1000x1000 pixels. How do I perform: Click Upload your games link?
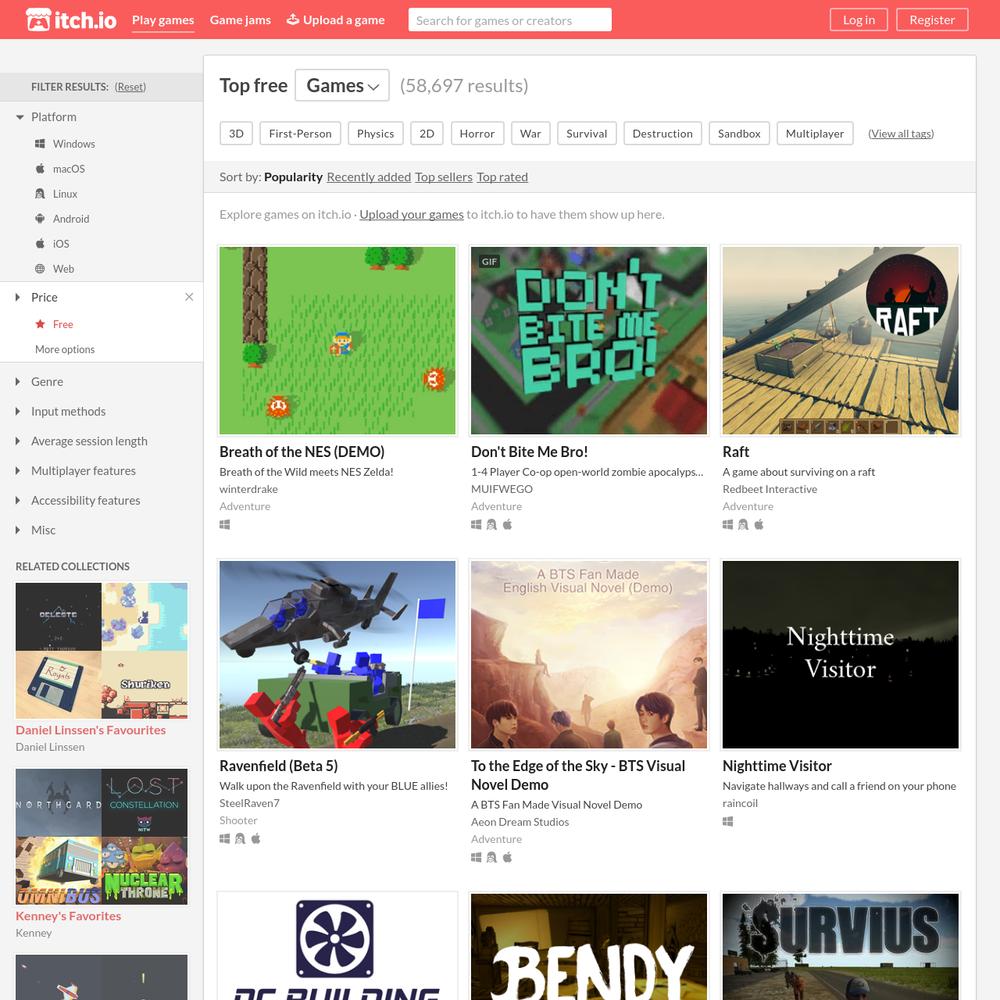point(411,214)
